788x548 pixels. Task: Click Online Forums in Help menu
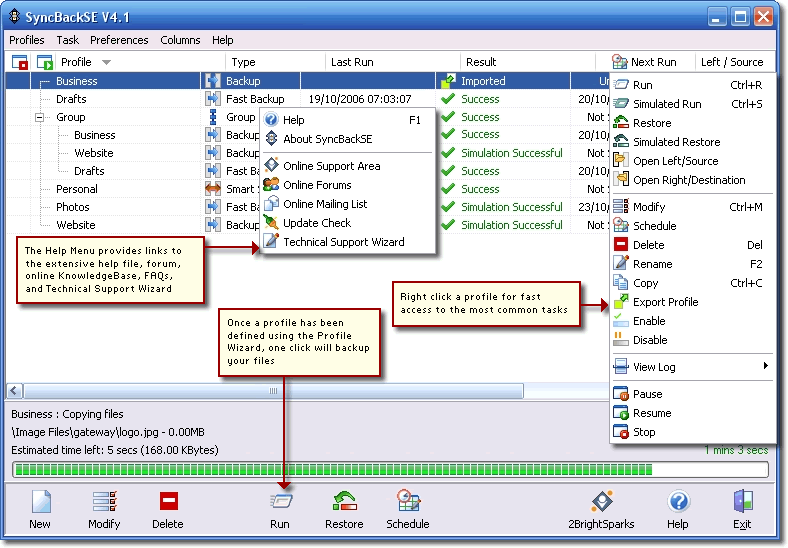pyautogui.click(x=317, y=185)
